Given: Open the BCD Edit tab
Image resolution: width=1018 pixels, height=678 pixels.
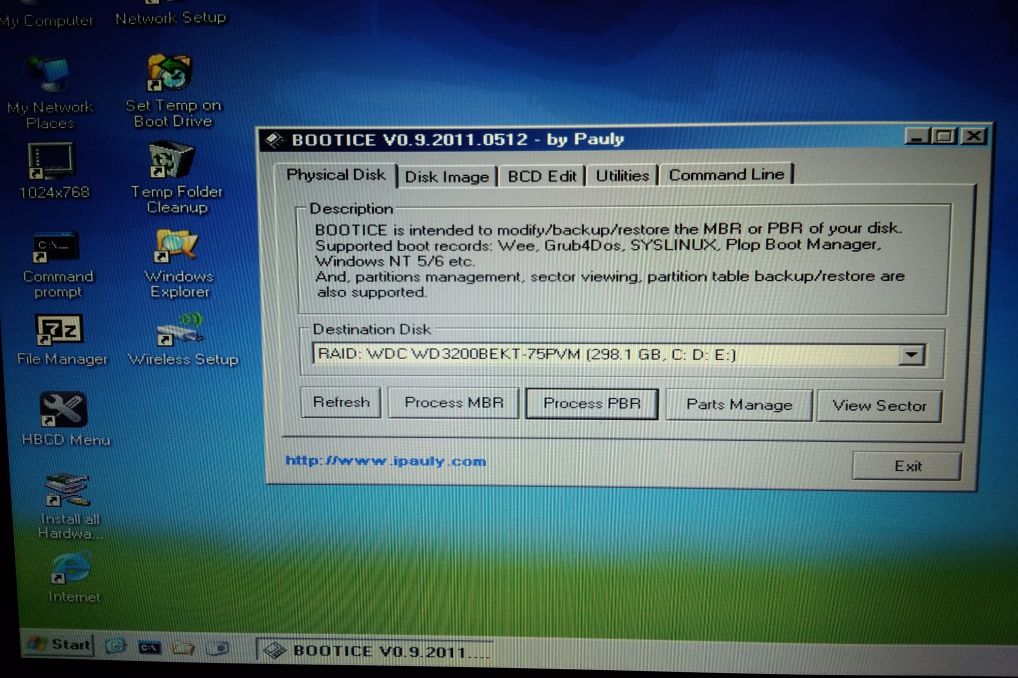Looking at the screenshot, I should pos(542,176).
